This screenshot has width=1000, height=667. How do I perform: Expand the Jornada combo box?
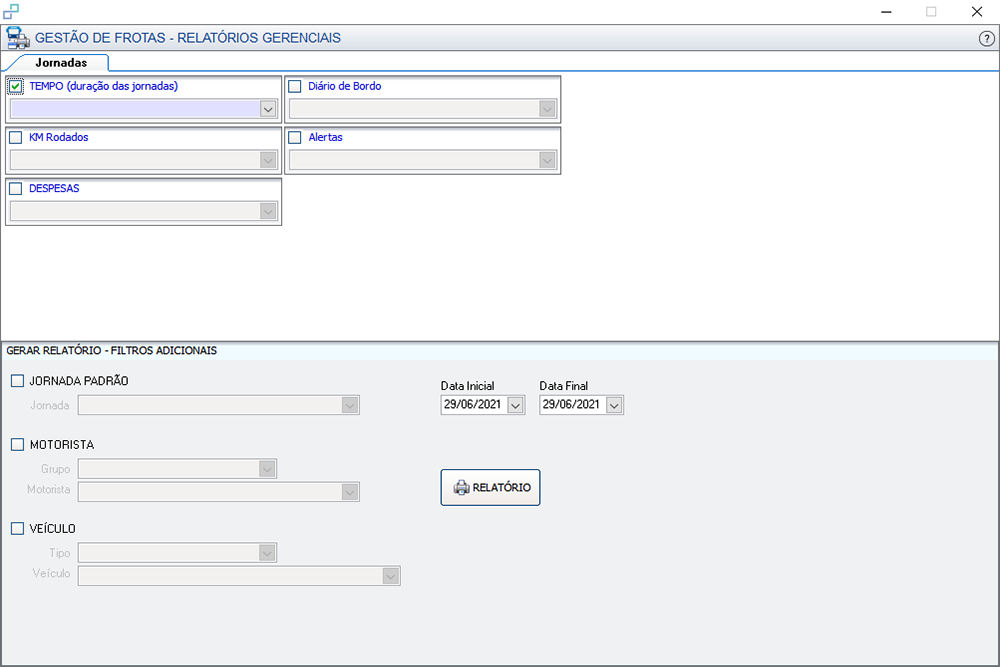(x=349, y=405)
